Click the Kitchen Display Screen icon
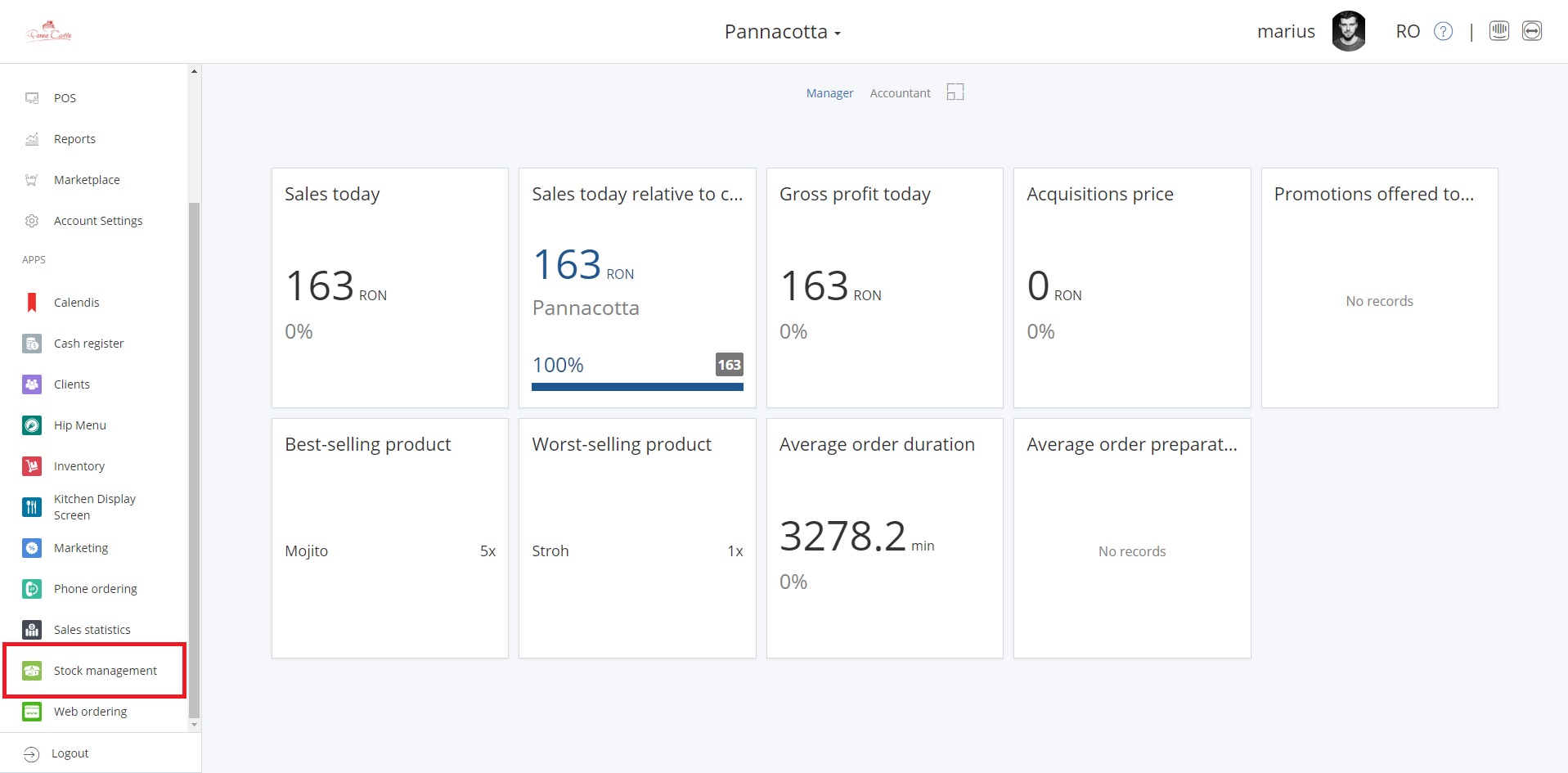The height and width of the screenshot is (773, 1568). [32, 507]
